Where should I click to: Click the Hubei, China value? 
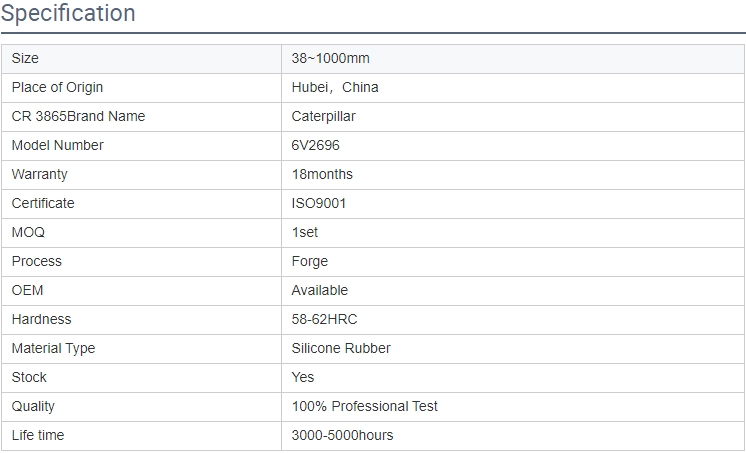335,88
